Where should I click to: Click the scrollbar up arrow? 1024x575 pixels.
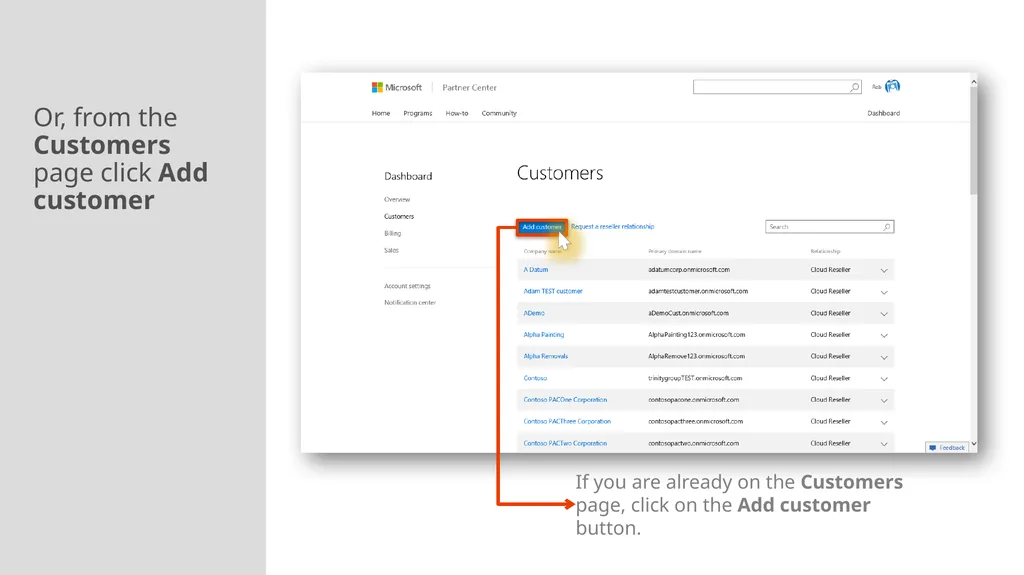(x=973, y=82)
